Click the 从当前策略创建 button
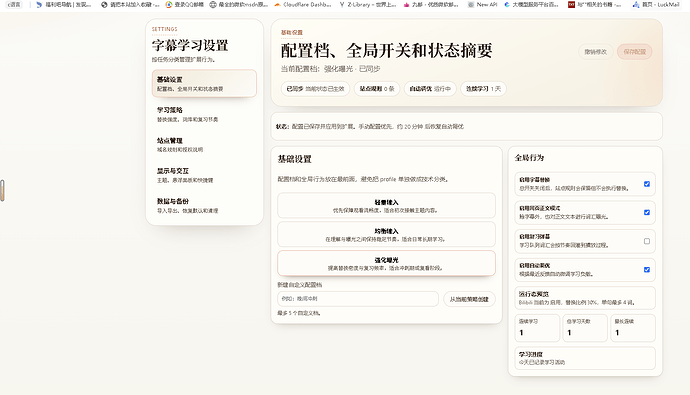Image resolution: width=690 pixels, height=395 pixels. pos(469,299)
